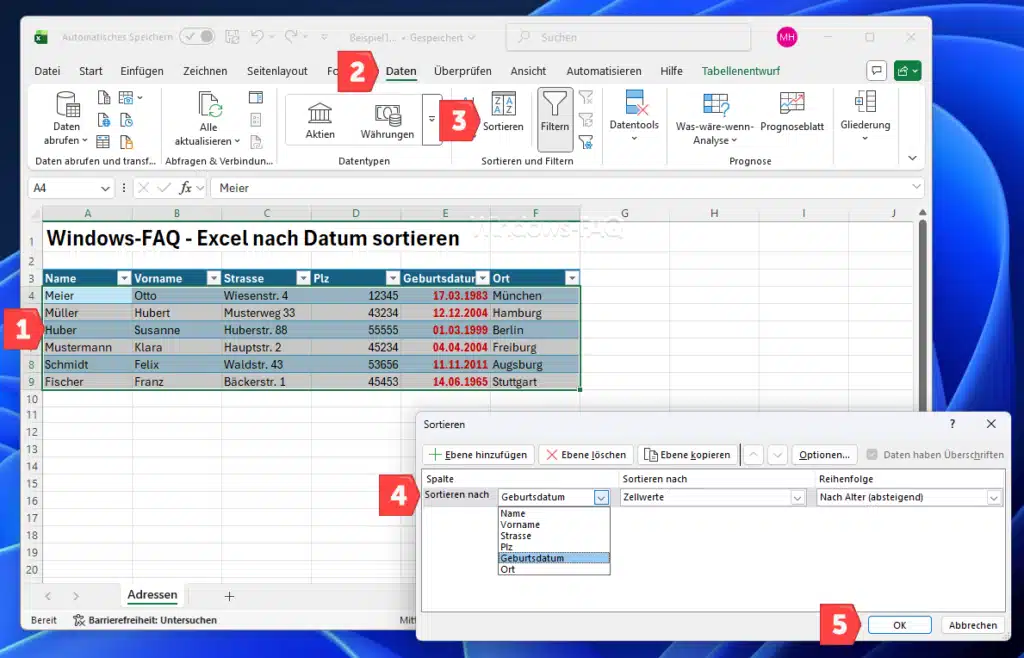Open the Zellwerte dropdown under Sortieren nach
Screen dimensions: 1024x658
(x=797, y=497)
